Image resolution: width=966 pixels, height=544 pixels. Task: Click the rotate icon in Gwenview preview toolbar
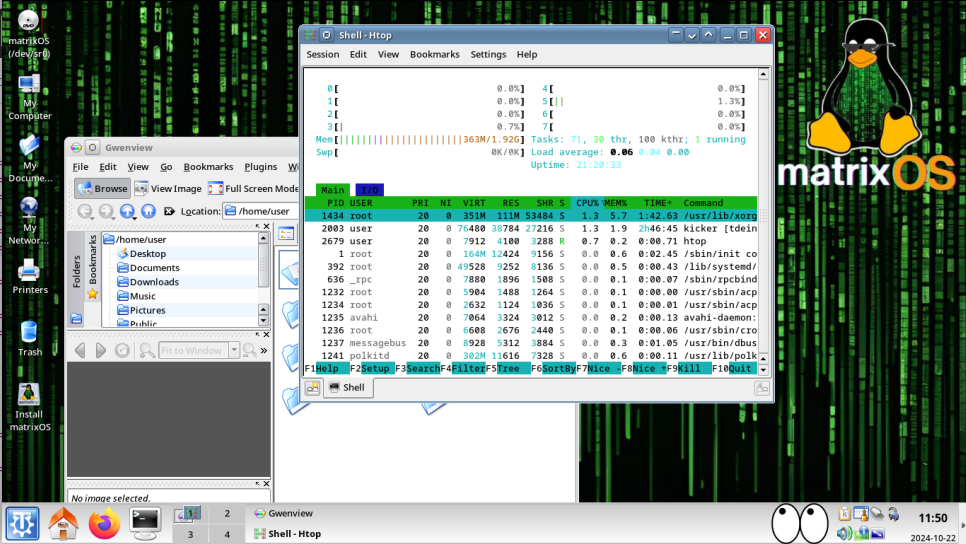click(122, 351)
